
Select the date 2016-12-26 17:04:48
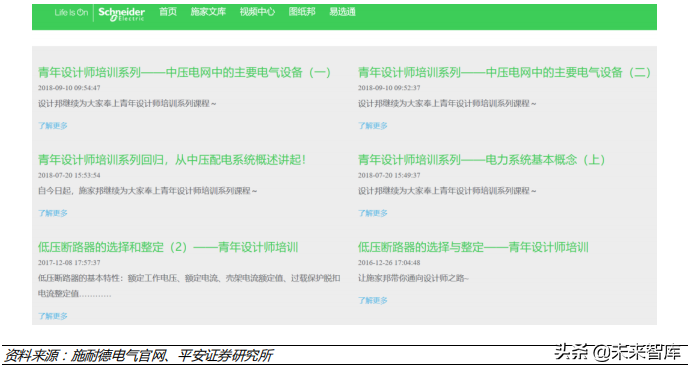click(389, 263)
